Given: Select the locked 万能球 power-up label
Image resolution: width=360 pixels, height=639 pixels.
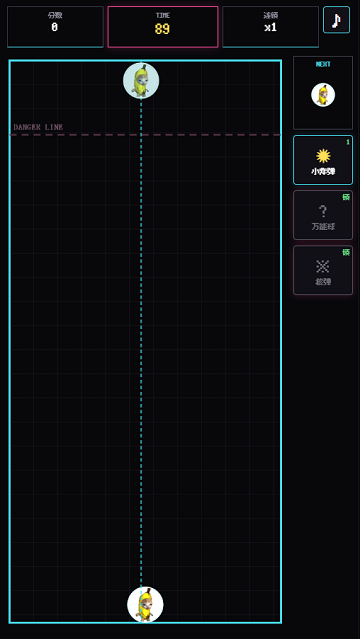Looking at the screenshot, I should [x=323, y=227].
